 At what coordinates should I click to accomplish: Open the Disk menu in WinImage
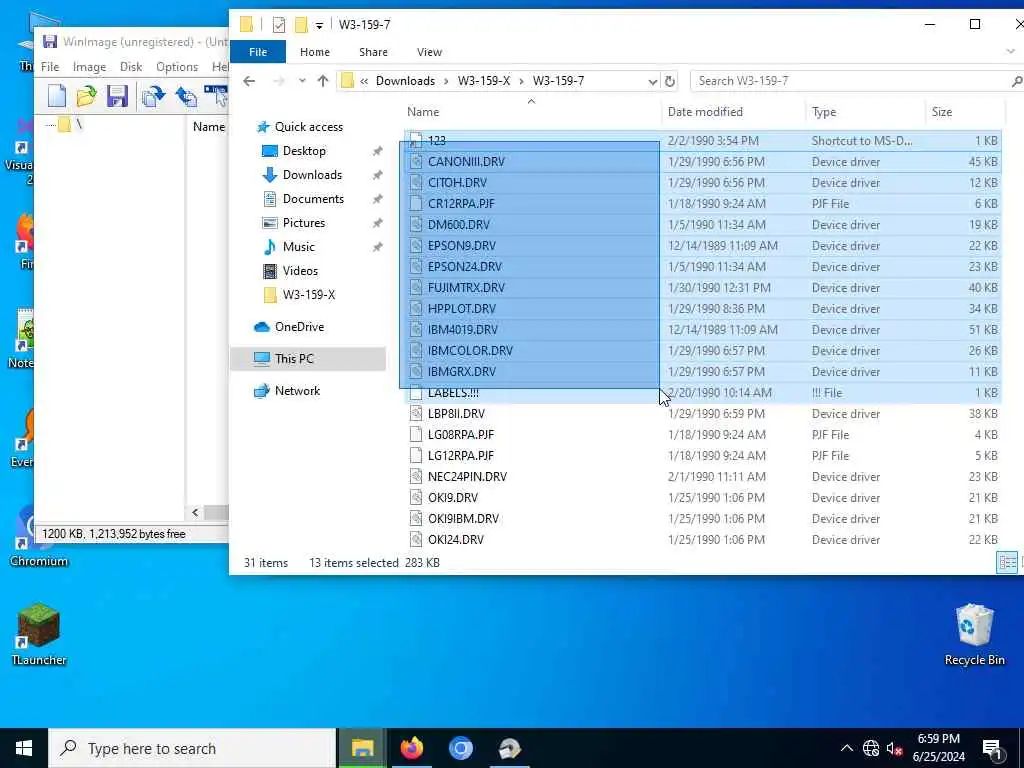[x=131, y=67]
